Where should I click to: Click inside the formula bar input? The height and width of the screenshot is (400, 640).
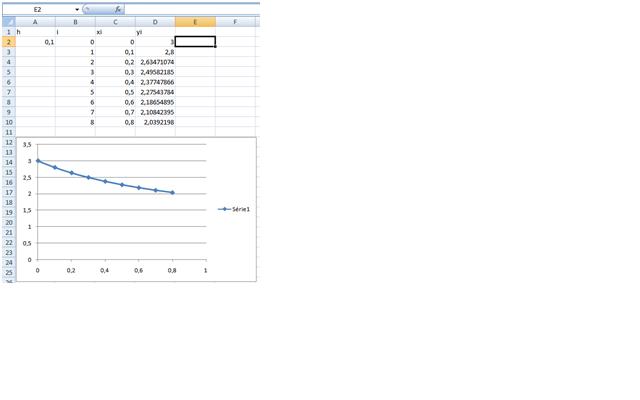pyautogui.click(x=190, y=8)
